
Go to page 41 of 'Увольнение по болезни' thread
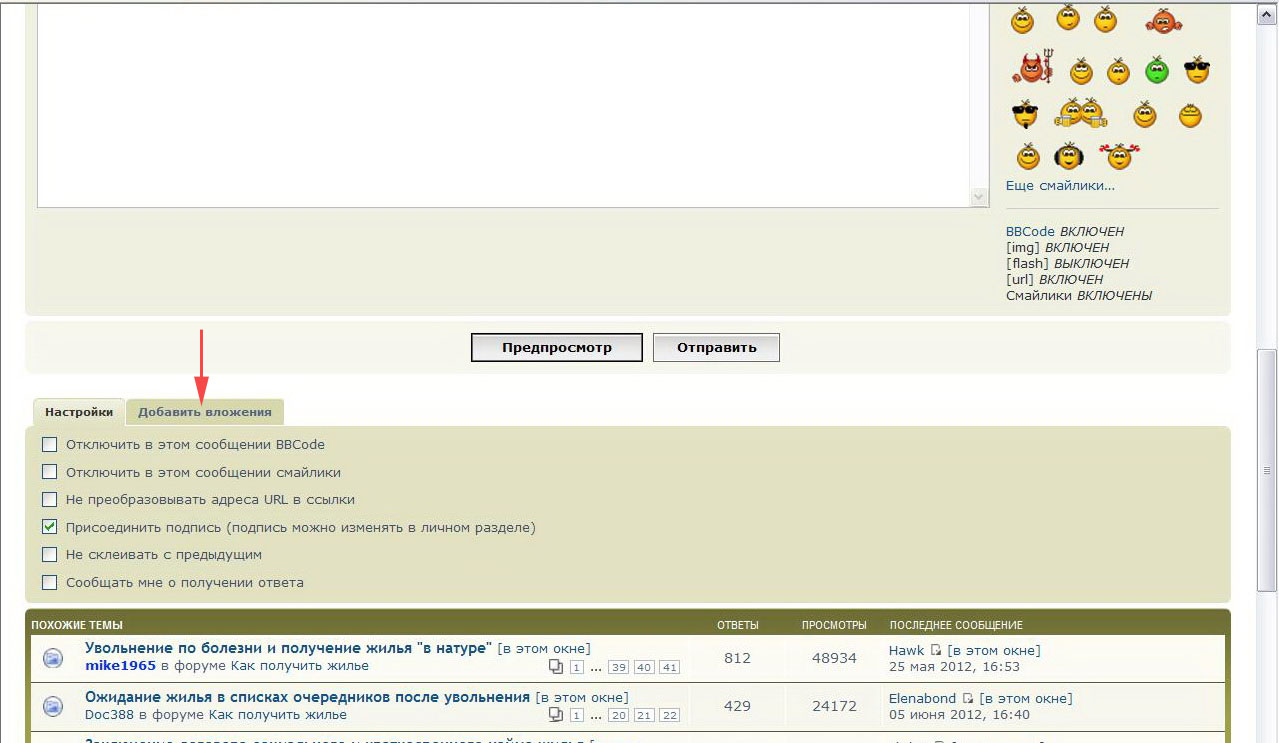point(670,667)
